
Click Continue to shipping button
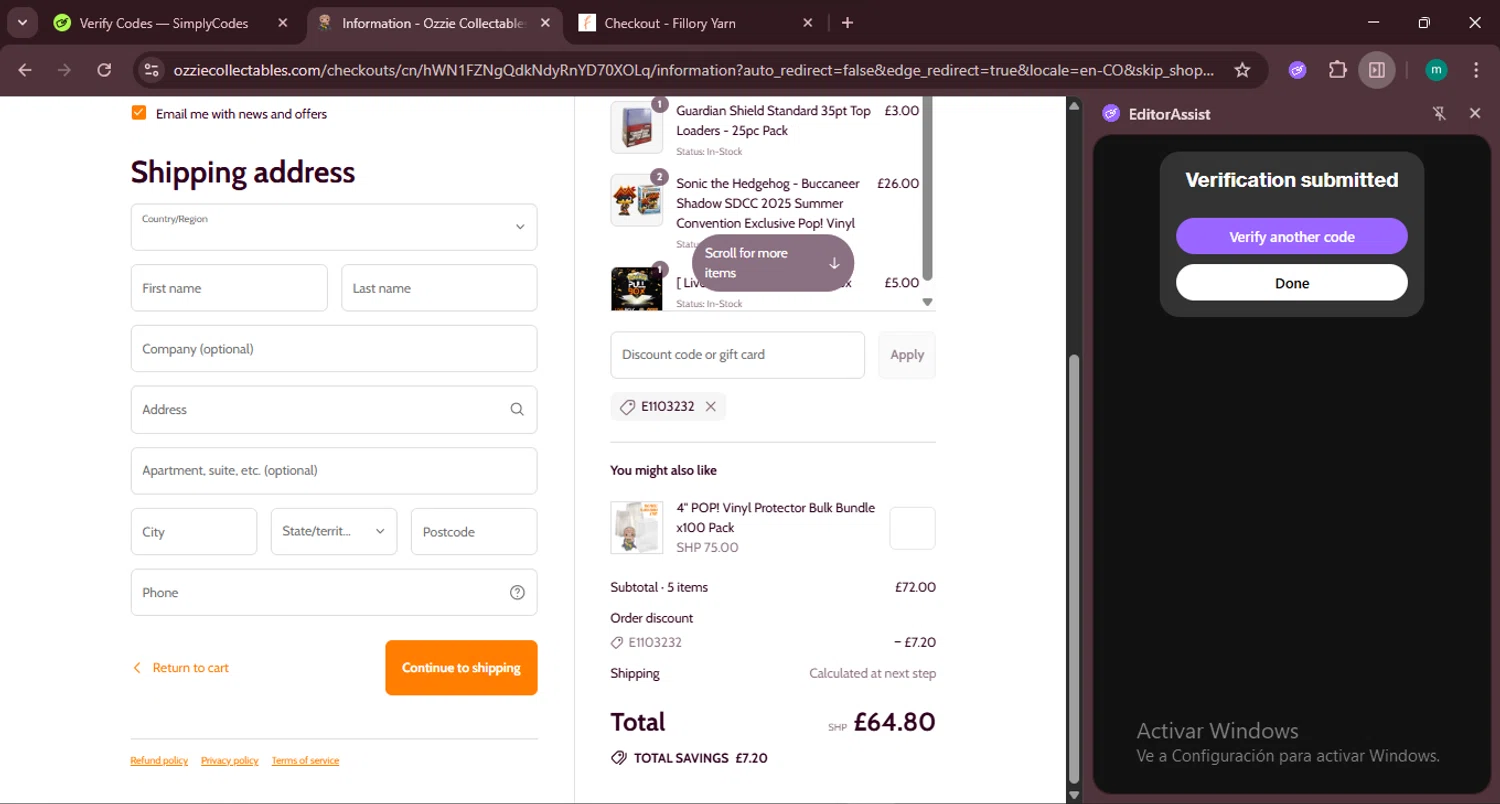point(461,668)
